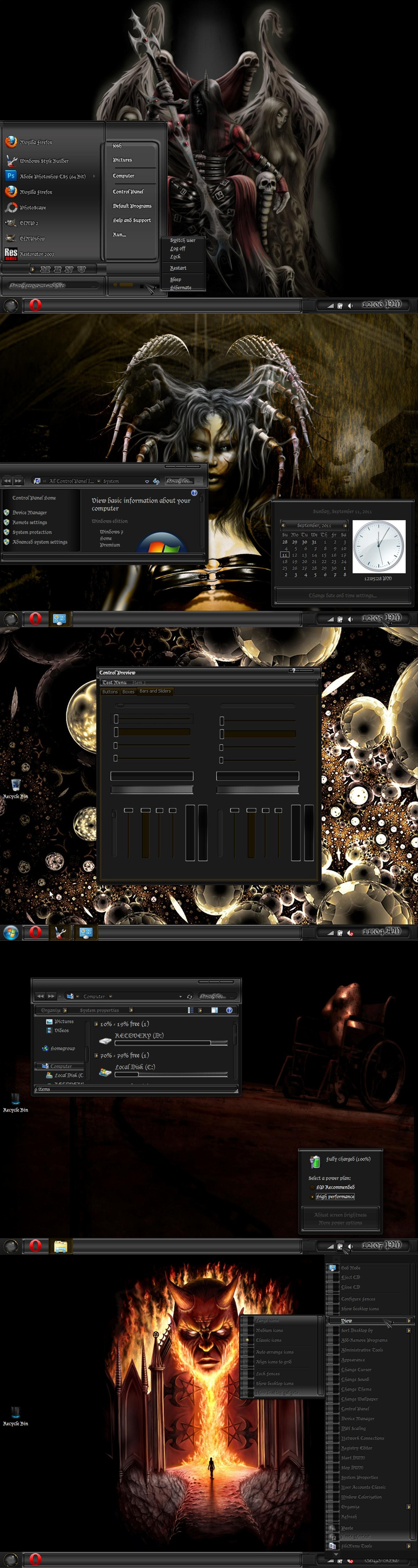Choose Change Wallpaper from context menu
The width and height of the screenshot is (418, 1568).
[359, 1399]
